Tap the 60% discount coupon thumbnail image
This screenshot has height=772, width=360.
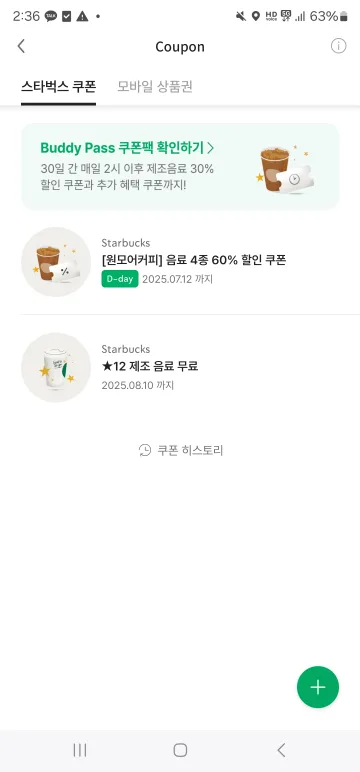(56, 262)
